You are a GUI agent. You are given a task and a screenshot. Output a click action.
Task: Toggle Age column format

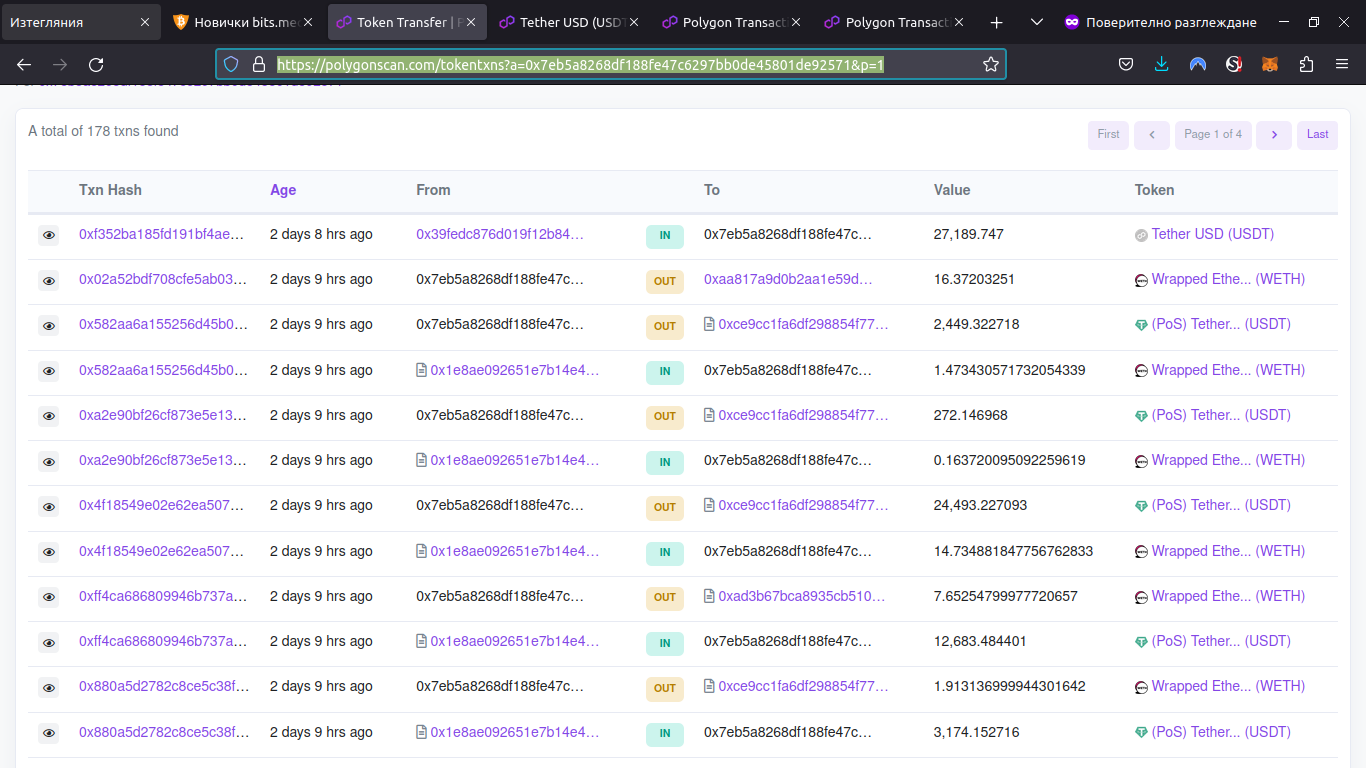click(283, 190)
